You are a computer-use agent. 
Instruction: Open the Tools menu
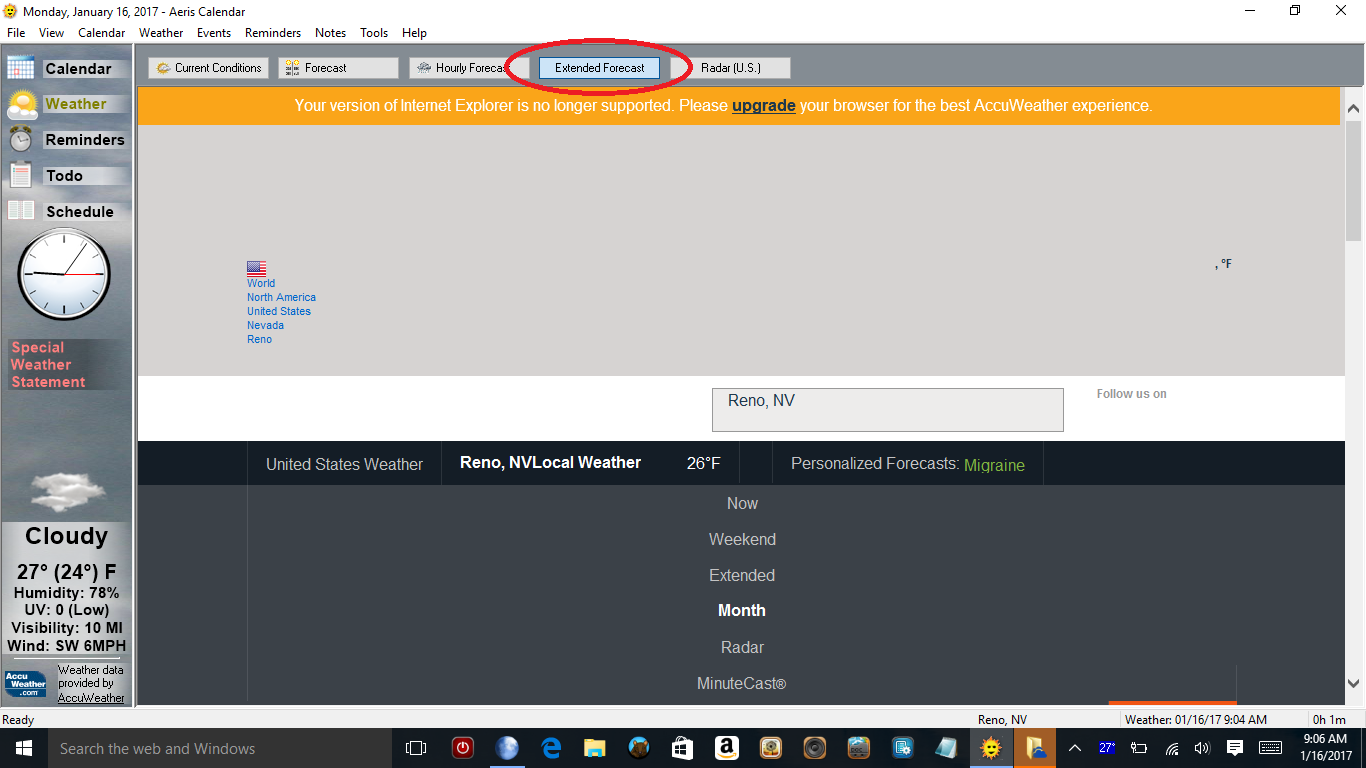point(374,33)
